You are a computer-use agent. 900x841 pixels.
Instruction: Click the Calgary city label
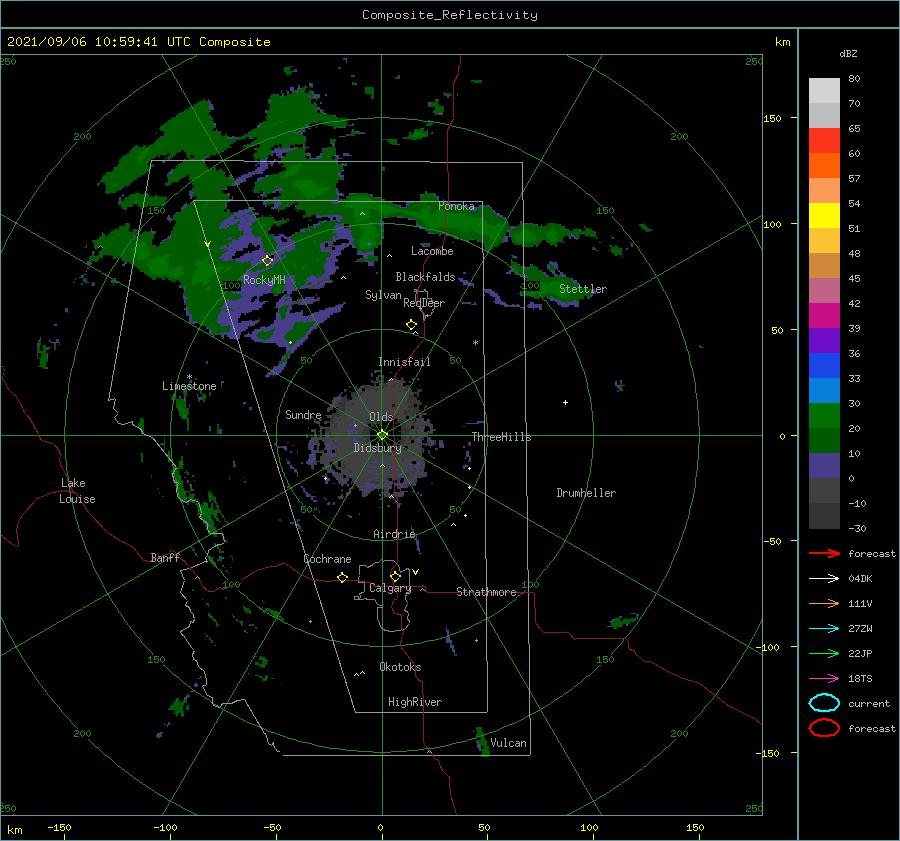tap(390, 588)
